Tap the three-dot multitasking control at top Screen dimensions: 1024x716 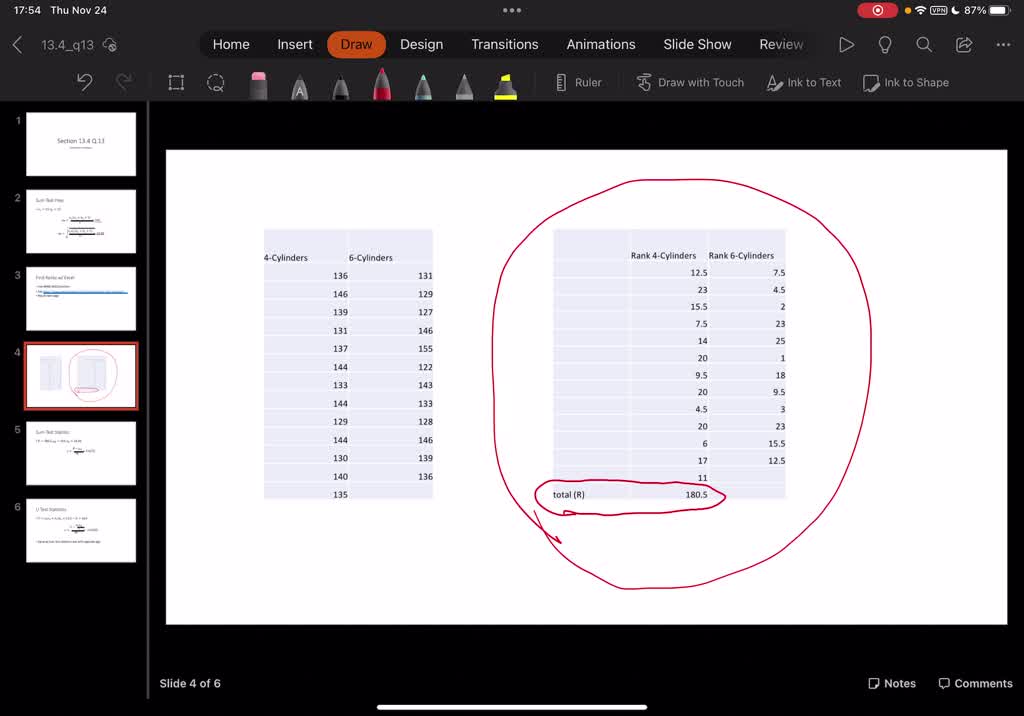click(512, 10)
